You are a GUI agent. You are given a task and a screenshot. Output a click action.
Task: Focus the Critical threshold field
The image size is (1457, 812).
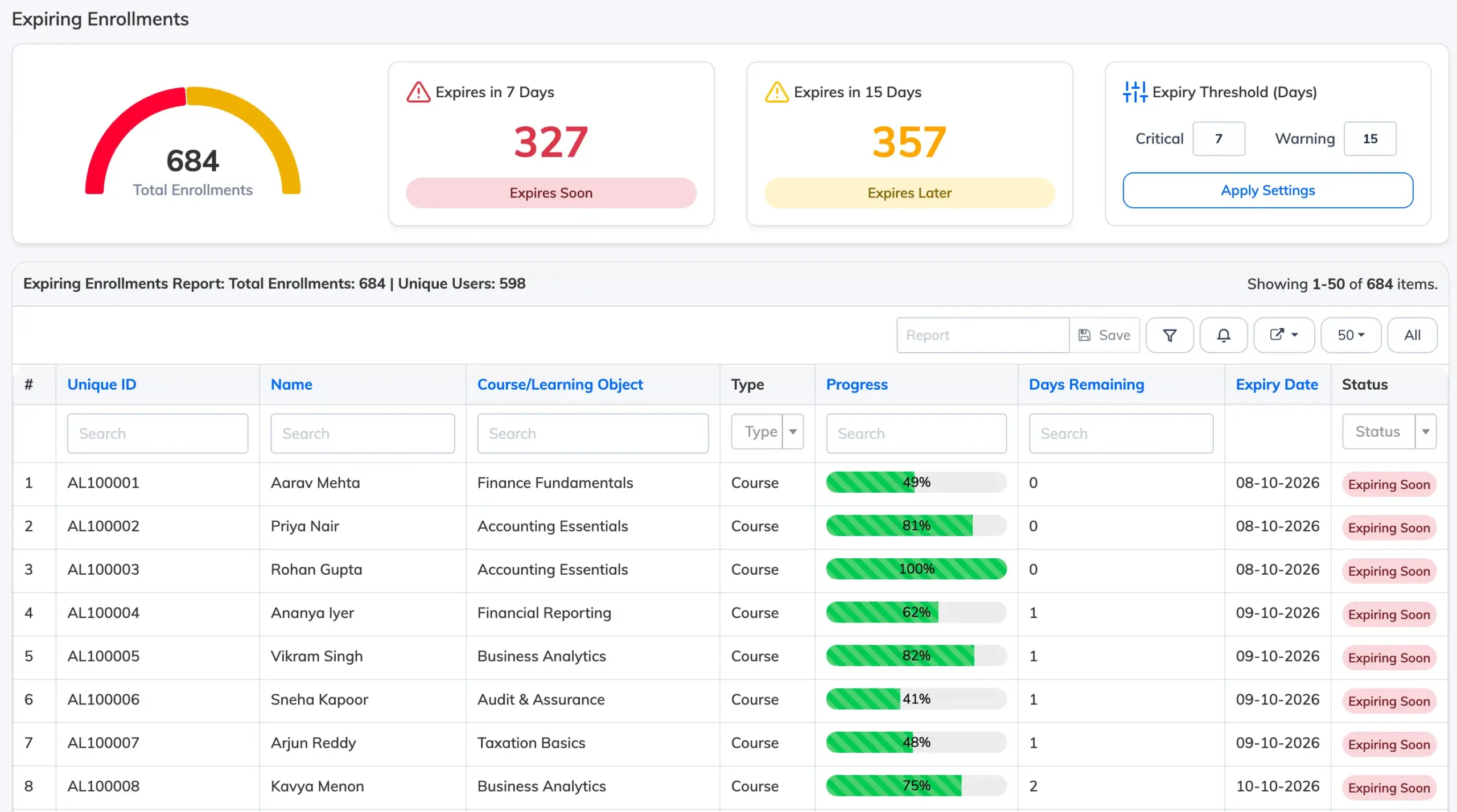tap(1219, 139)
